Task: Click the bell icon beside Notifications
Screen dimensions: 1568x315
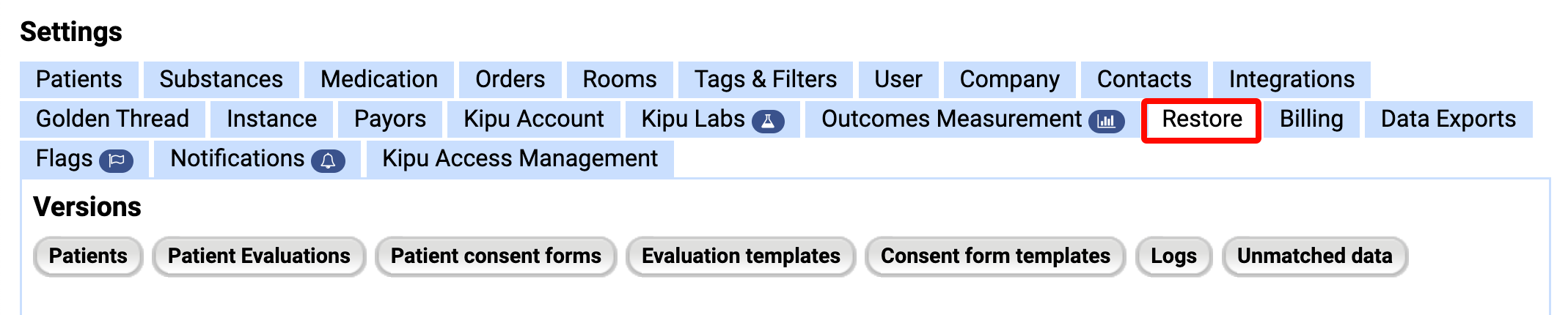Action: [x=328, y=160]
